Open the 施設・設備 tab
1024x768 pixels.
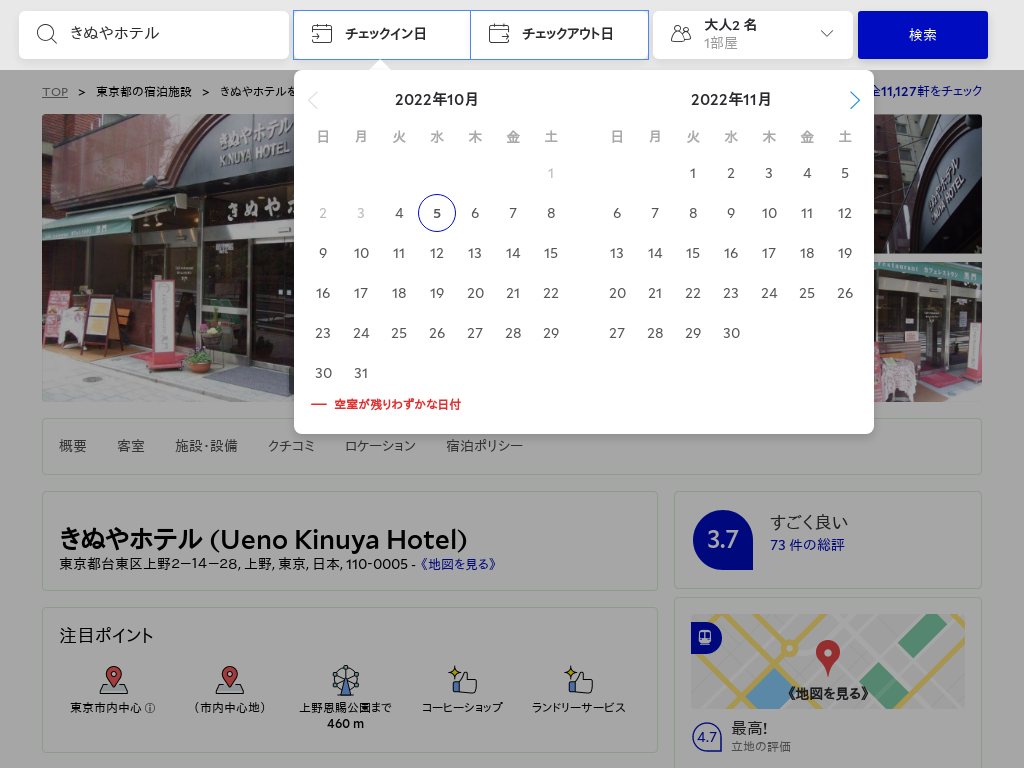click(x=206, y=446)
